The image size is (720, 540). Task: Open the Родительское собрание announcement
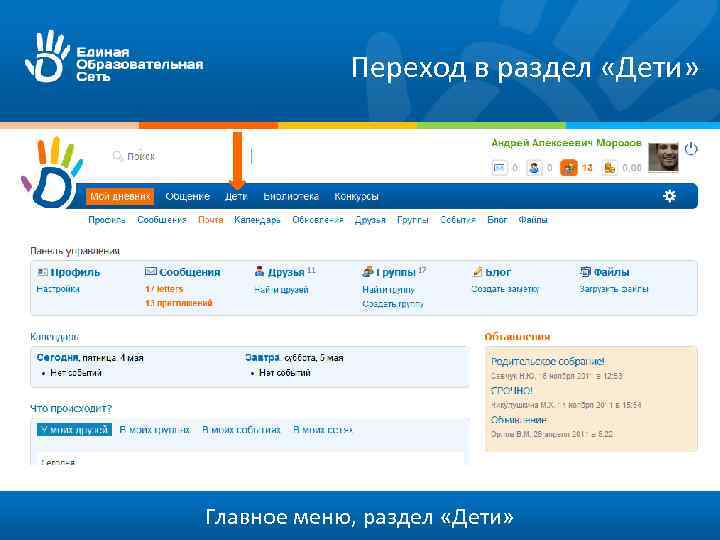tap(548, 361)
